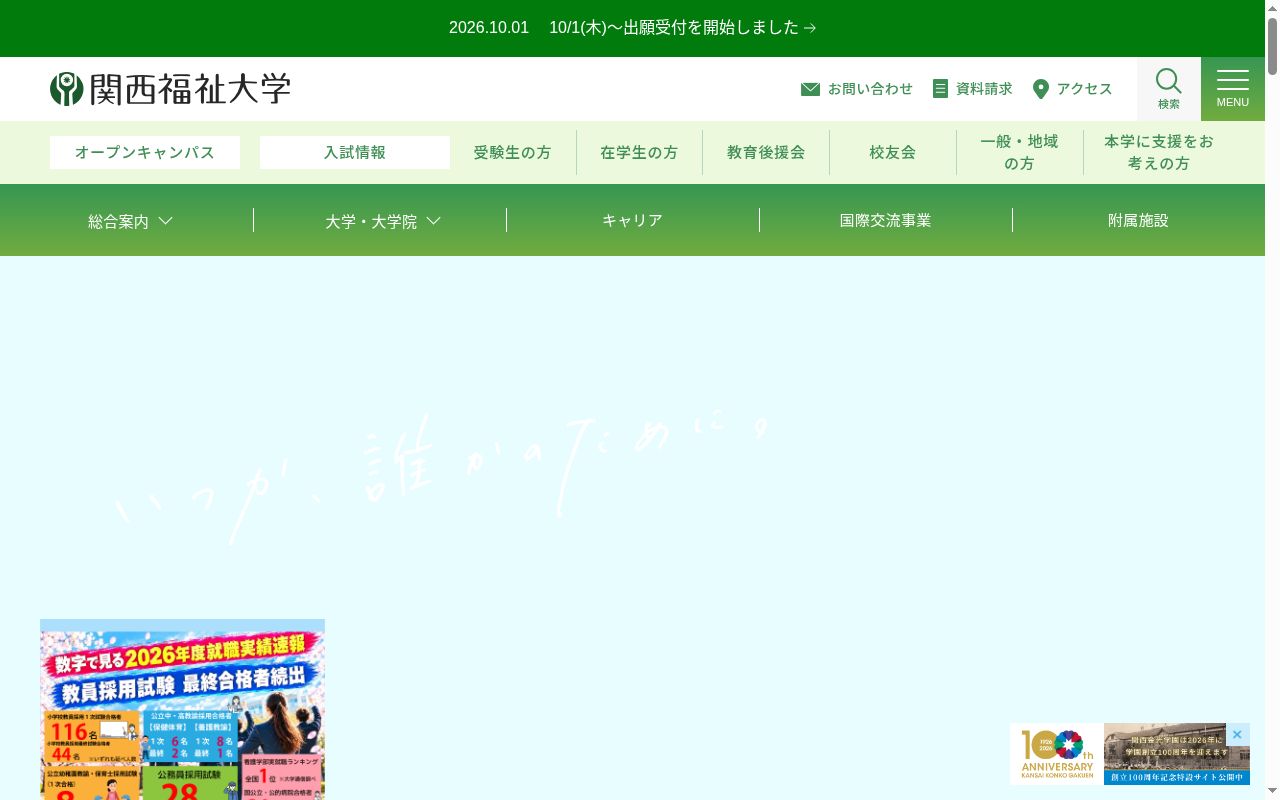Screen dimensions: 1280x800
Task: Expand the 総合案内 chevron
Action: tap(166, 221)
